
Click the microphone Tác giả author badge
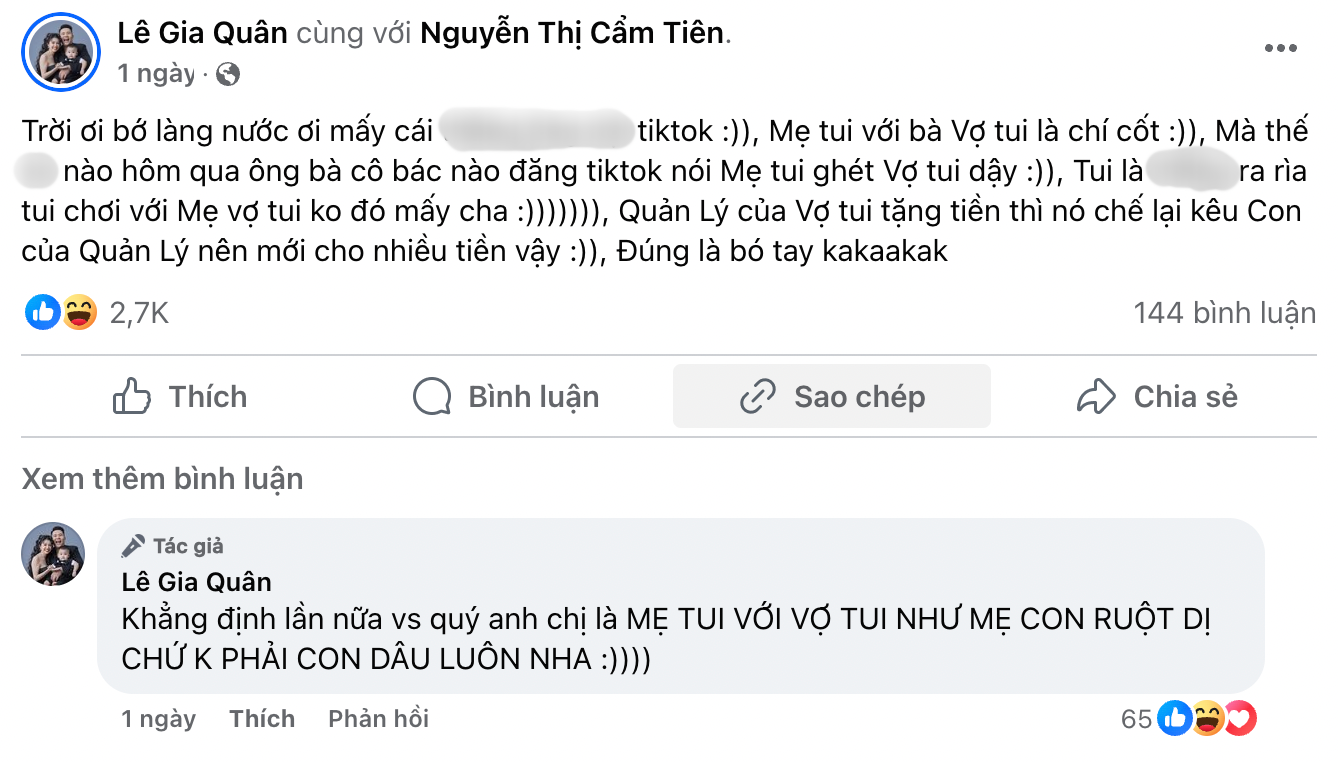[x=133, y=546]
